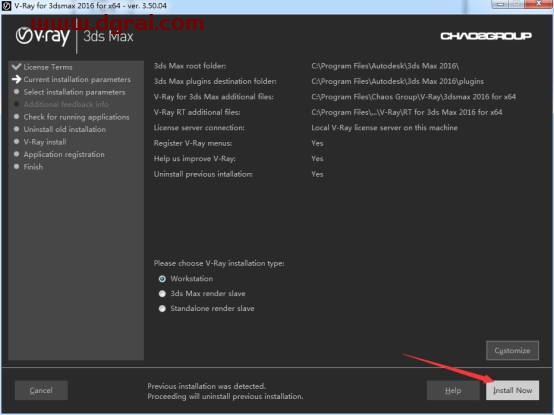Select the Select installation parameters step
Image resolution: width=554 pixels, height=415 pixels.
pyautogui.click(x=74, y=92)
